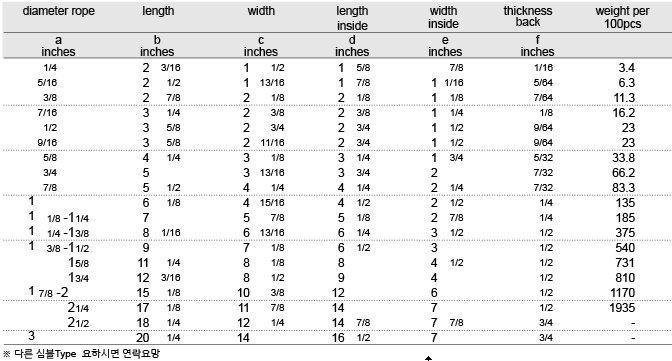The image size is (672, 361).
Task: Click the rope diameter 7/16 cell
Action: [47, 113]
